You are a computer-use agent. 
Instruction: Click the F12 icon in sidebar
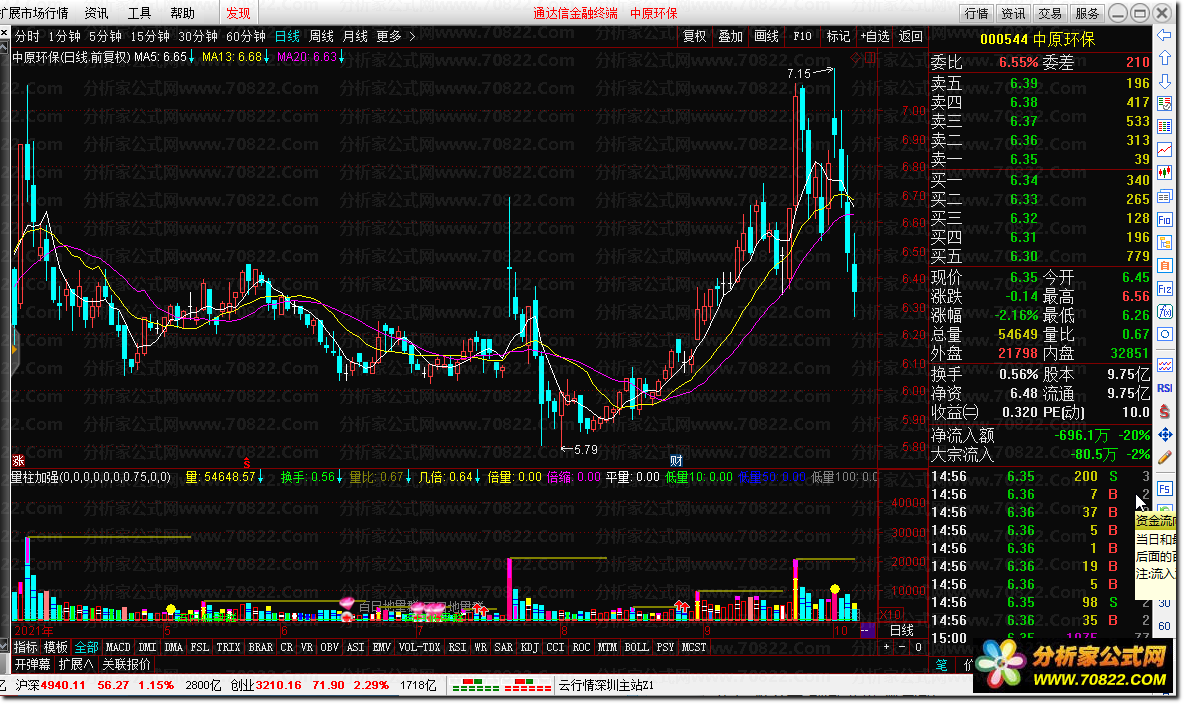(x=1165, y=289)
